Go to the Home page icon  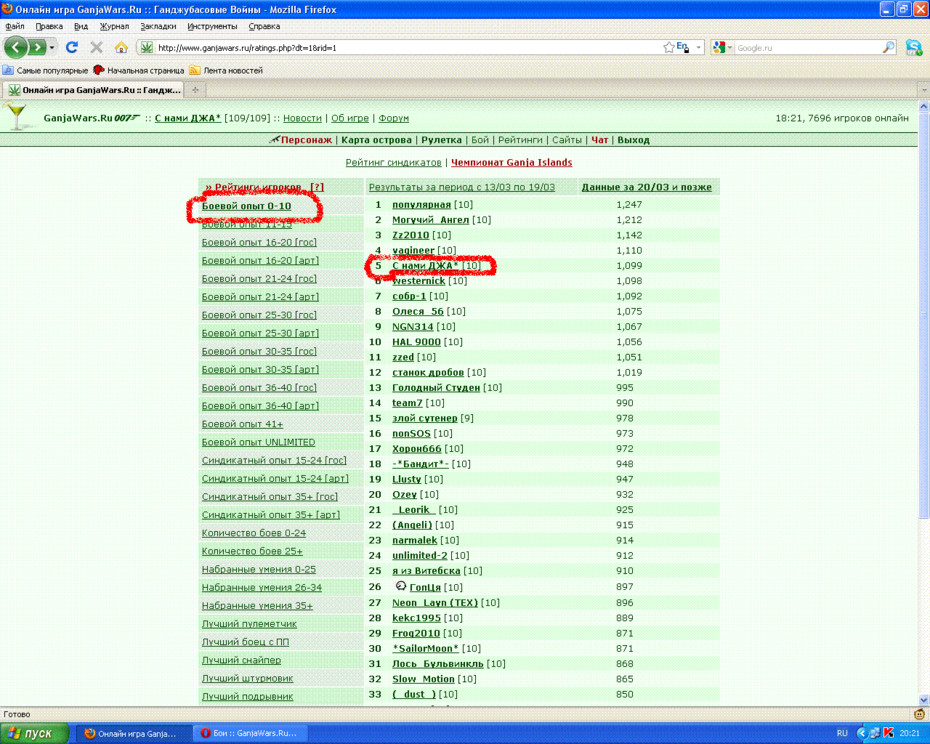[x=121, y=47]
